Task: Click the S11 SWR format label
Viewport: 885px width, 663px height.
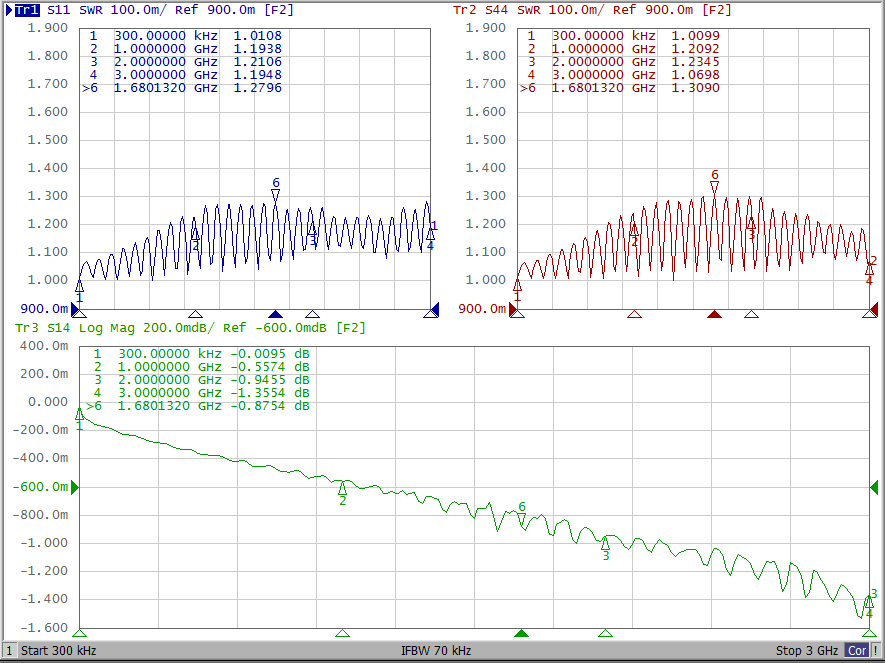Action: [91, 10]
